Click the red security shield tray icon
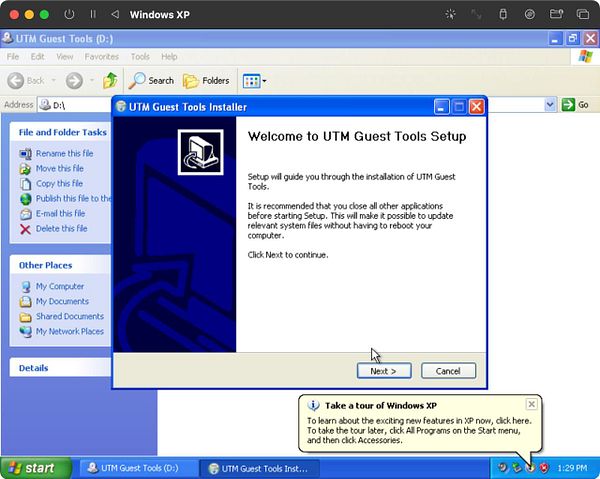600x479 pixels. [x=544, y=468]
